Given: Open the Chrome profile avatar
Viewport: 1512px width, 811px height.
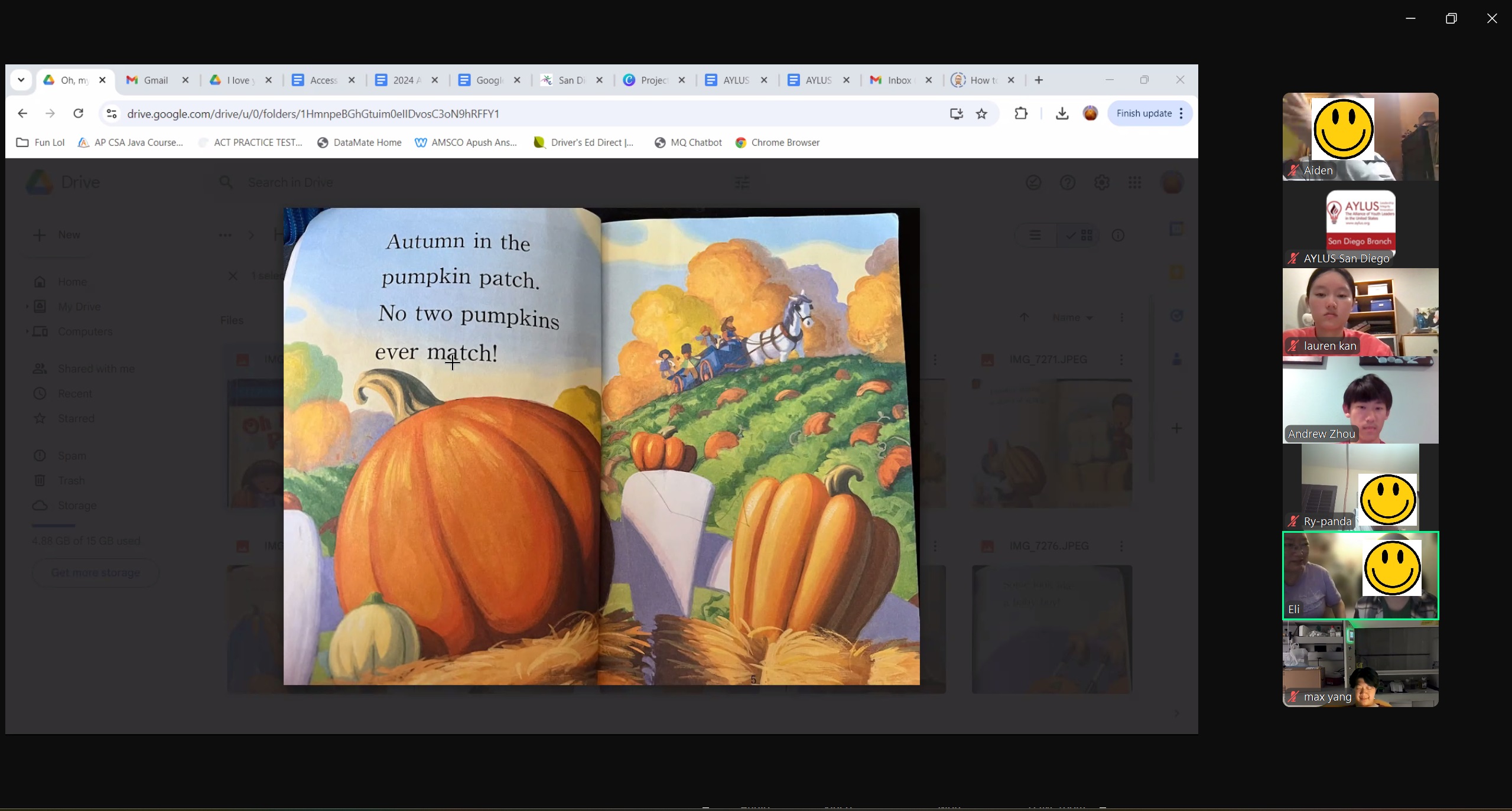Looking at the screenshot, I should [x=1091, y=113].
